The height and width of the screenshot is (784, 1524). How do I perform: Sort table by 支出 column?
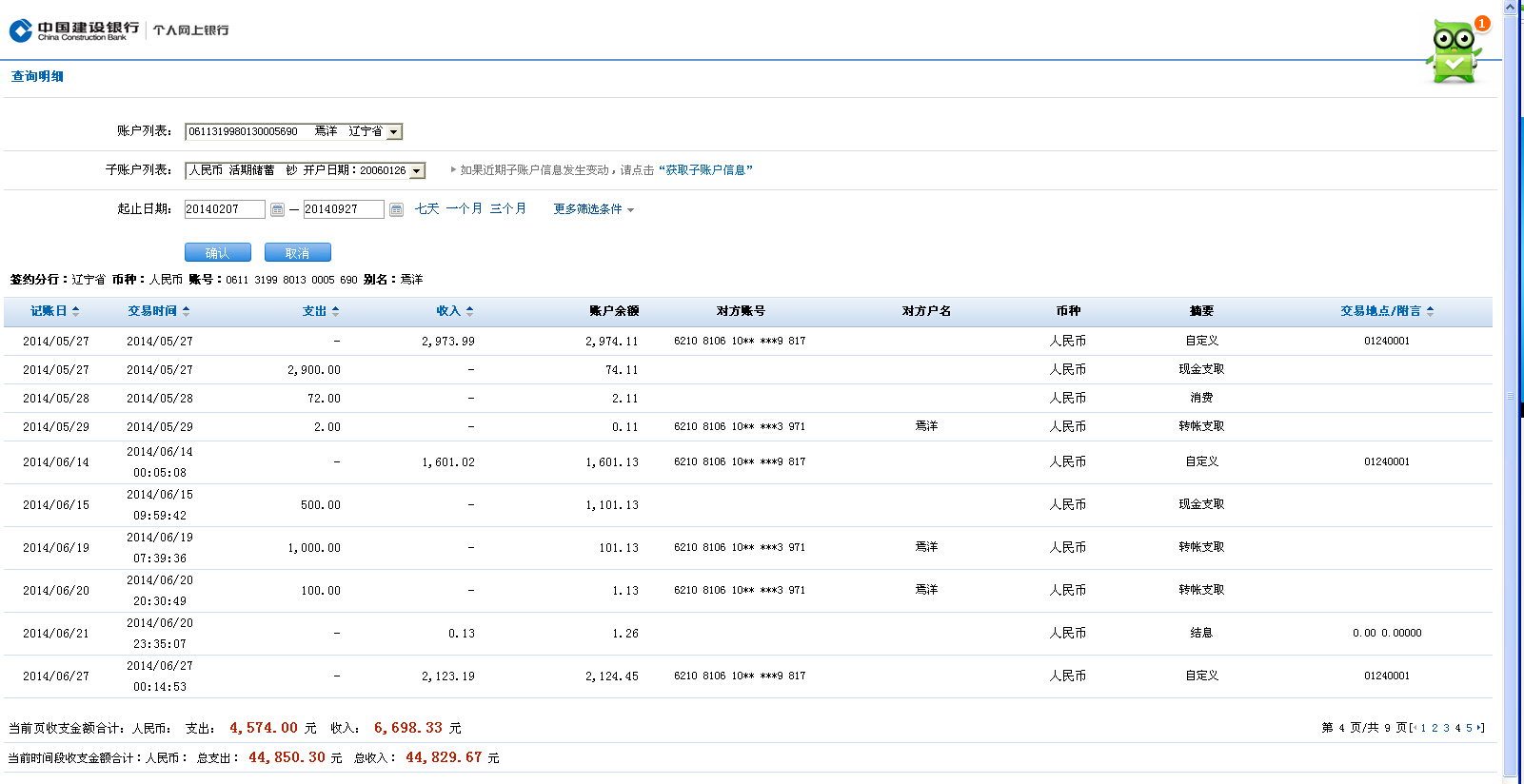click(x=320, y=311)
